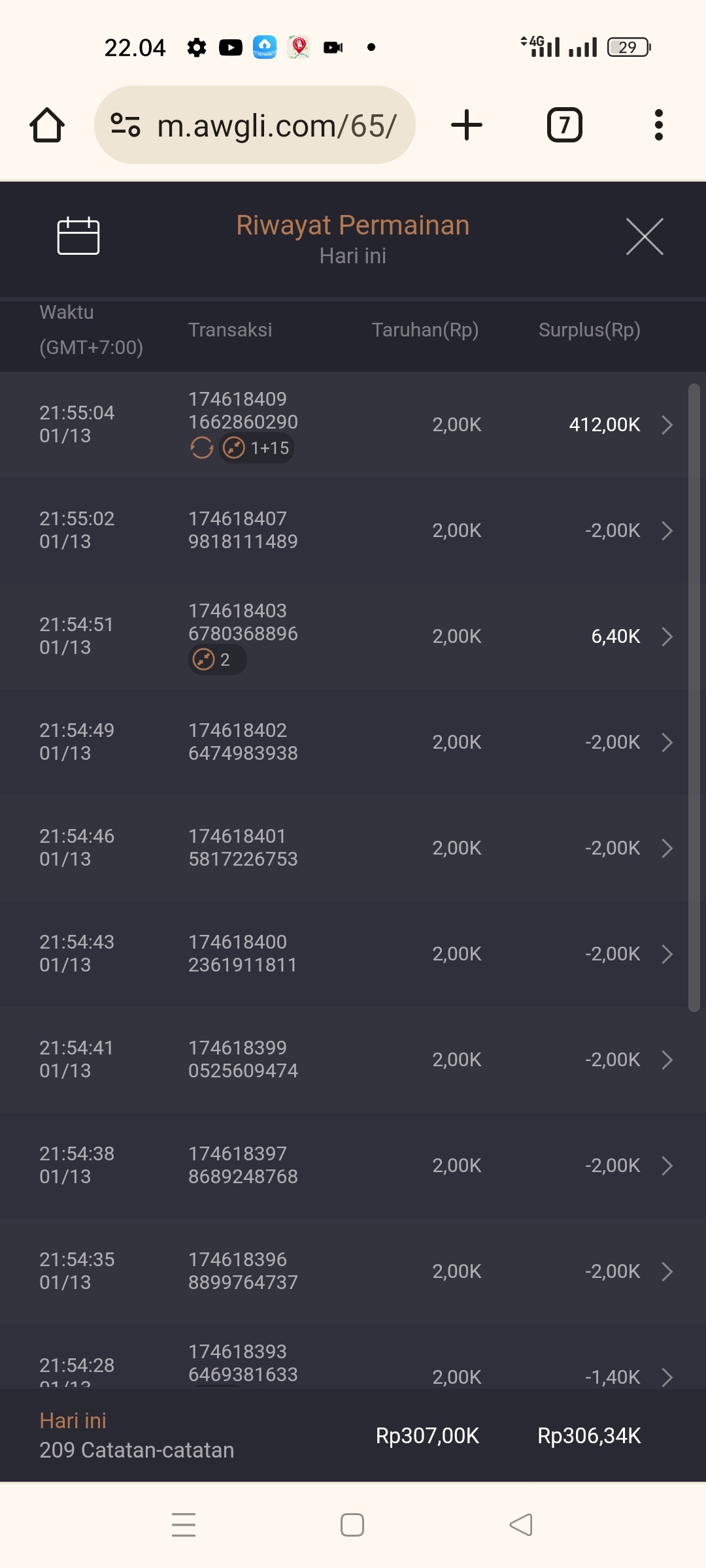This screenshot has height=1568, width=706.
Task: Open the browser three-dot menu
Action: pyautogui.click(x=658, y=125)
